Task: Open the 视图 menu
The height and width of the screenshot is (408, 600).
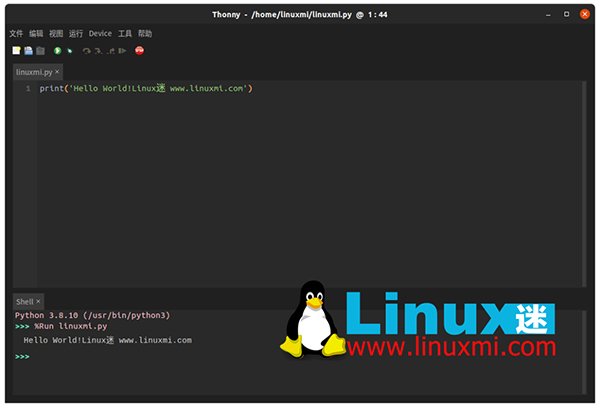Action: 56,34
